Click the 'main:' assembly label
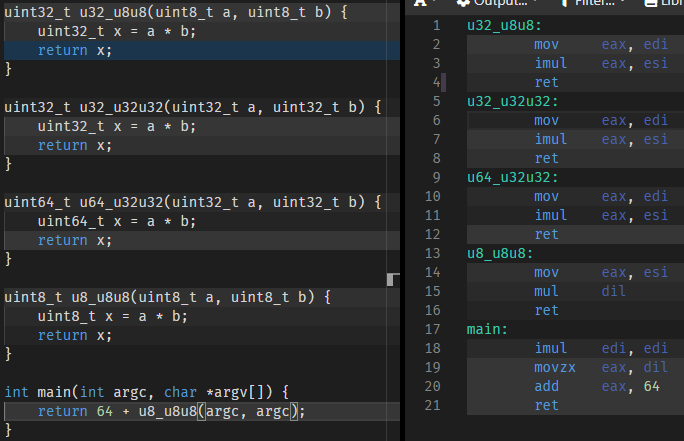The height and width of the screenshot is (441, 684). click(x=487, y=329)
